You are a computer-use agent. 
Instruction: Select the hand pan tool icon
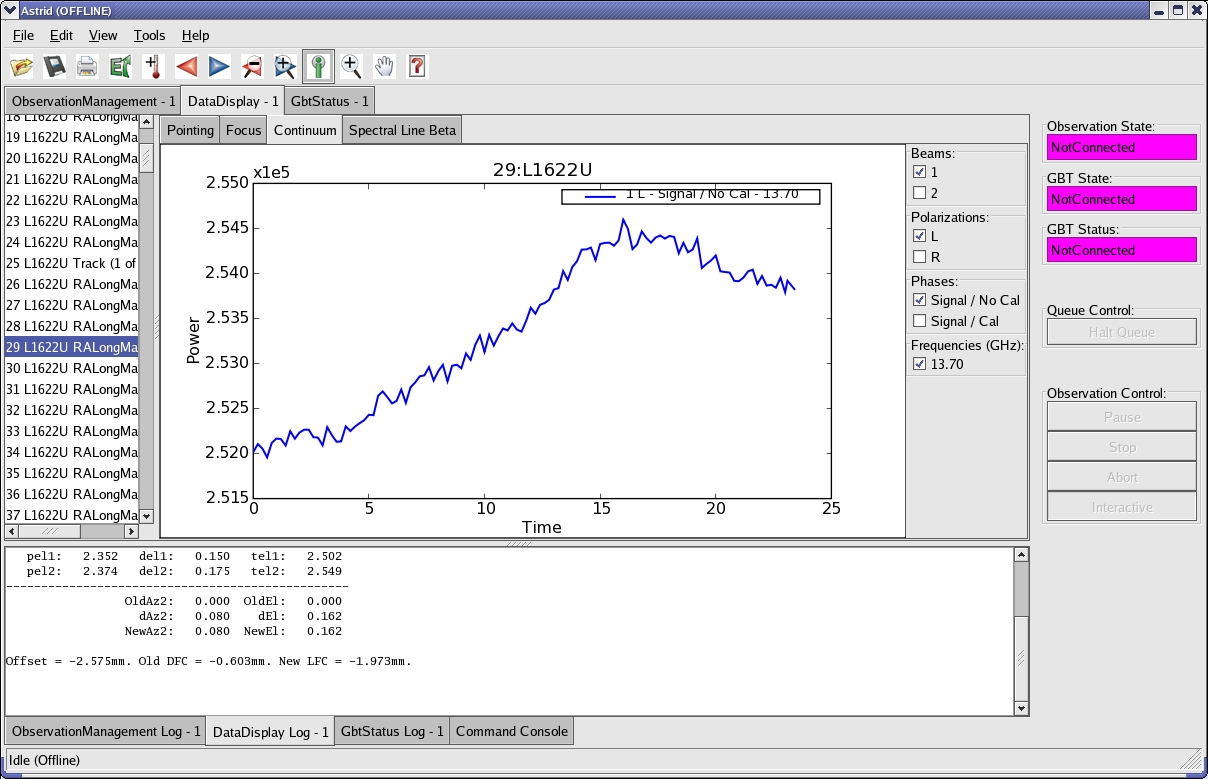tap(385, 67)
